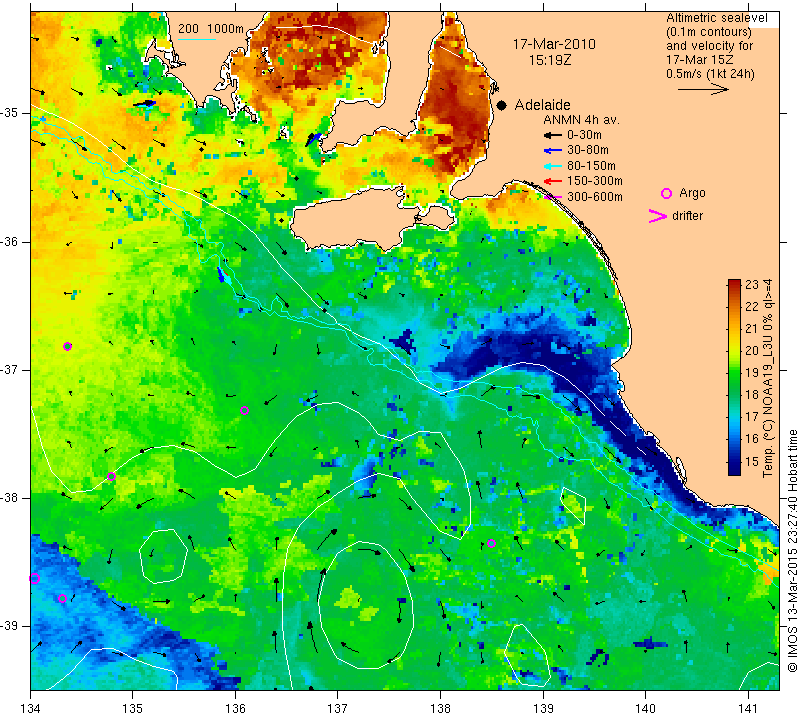800x720 pixels.
Task: Click the 23 degree colorbar label
Action: click(752, 284)
